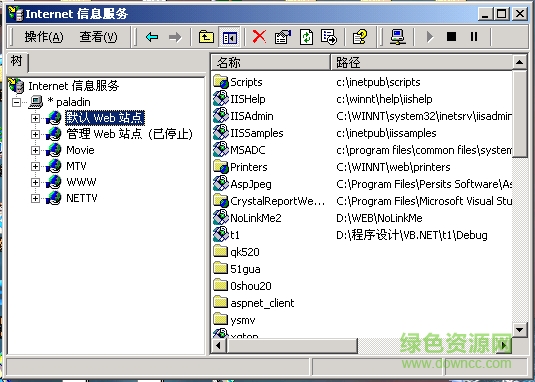The image size is (535, 382).
Task: Click the Back arrow toolbar icon
Action: click(x=151, y=37)
